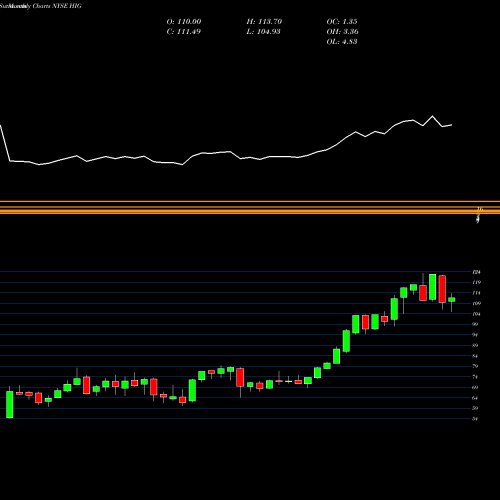Click the 84 price axis label
Screen dimensions: 500x500
coord(475,356)
